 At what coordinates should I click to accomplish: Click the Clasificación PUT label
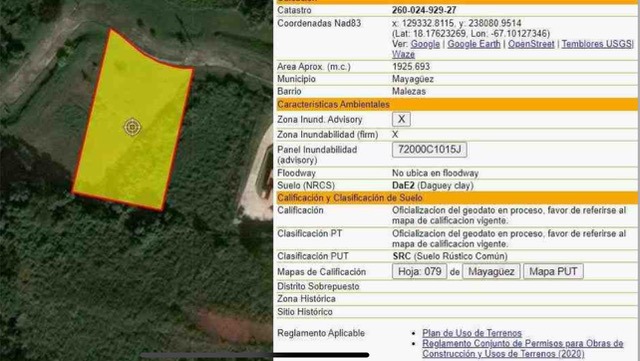313,256
